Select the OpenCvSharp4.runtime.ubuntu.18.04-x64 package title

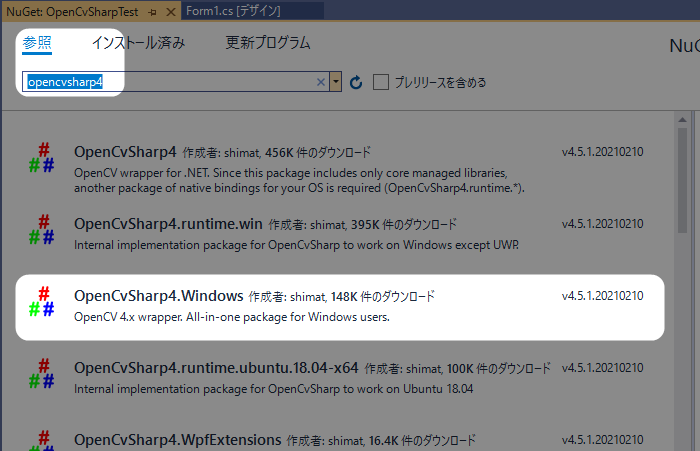coord(216,367)
